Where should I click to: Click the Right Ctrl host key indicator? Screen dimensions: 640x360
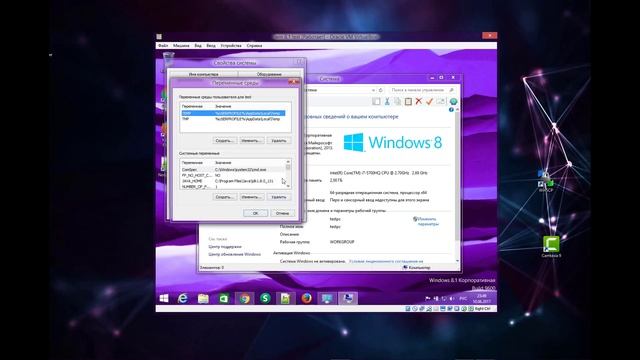pyautogui.click(x=483, y=309)
